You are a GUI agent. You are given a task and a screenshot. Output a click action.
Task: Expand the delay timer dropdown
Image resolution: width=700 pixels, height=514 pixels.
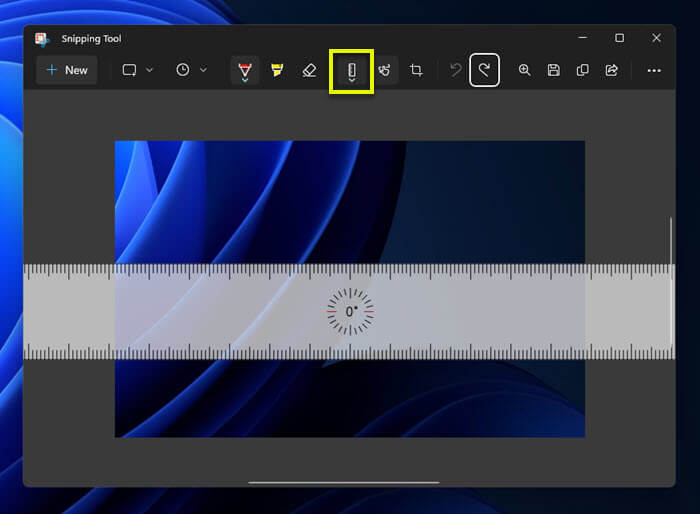pos(191,70)
